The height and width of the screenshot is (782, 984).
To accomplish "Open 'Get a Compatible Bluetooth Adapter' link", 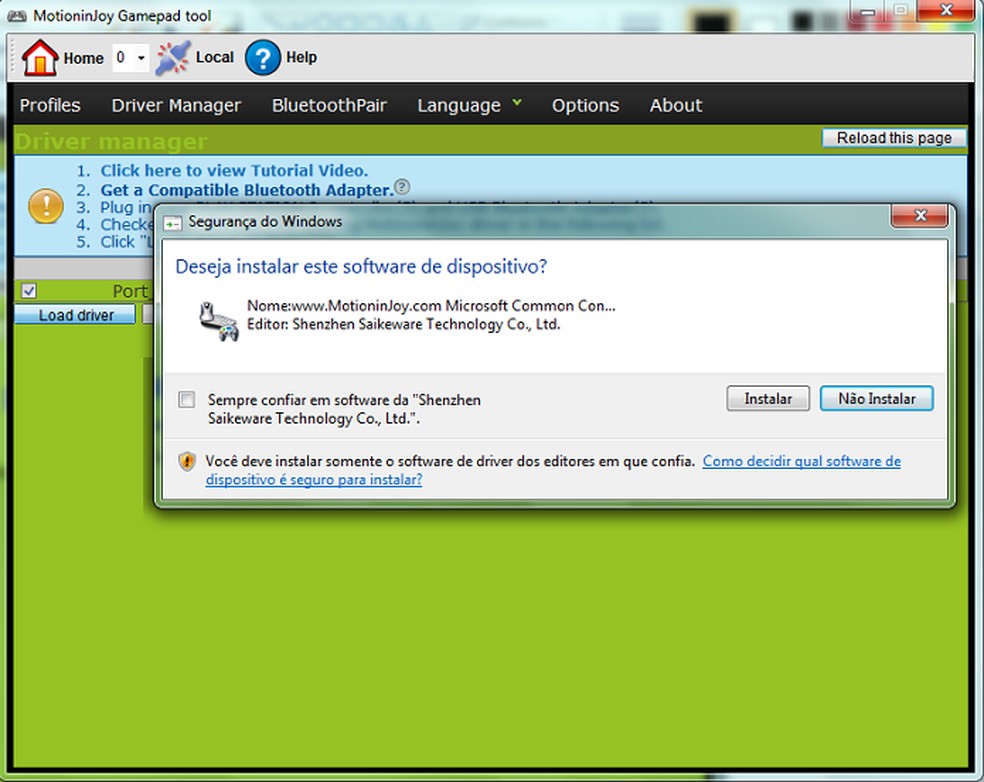I will (247, 190).
